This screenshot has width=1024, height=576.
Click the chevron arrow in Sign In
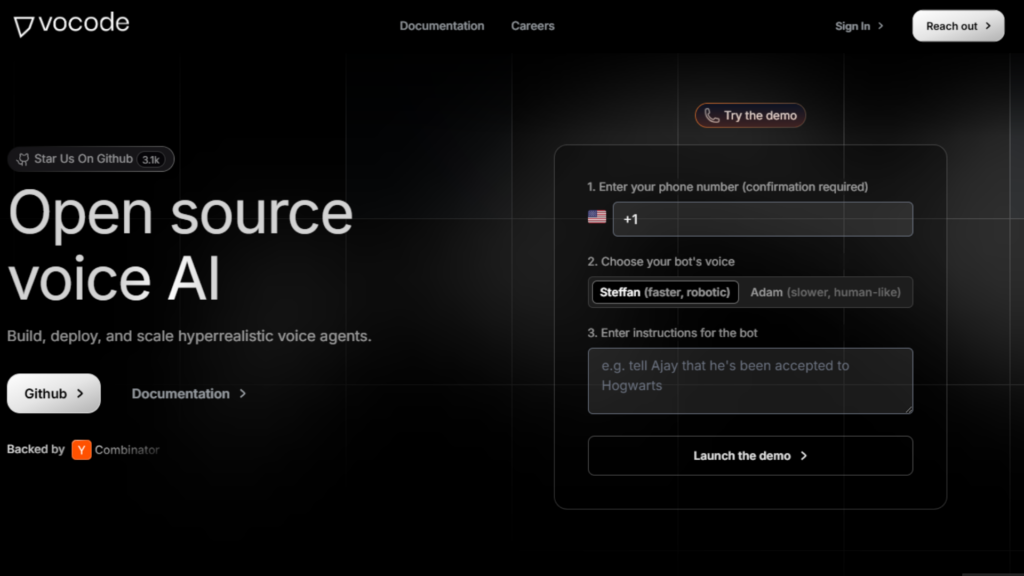tap(881, 26)
